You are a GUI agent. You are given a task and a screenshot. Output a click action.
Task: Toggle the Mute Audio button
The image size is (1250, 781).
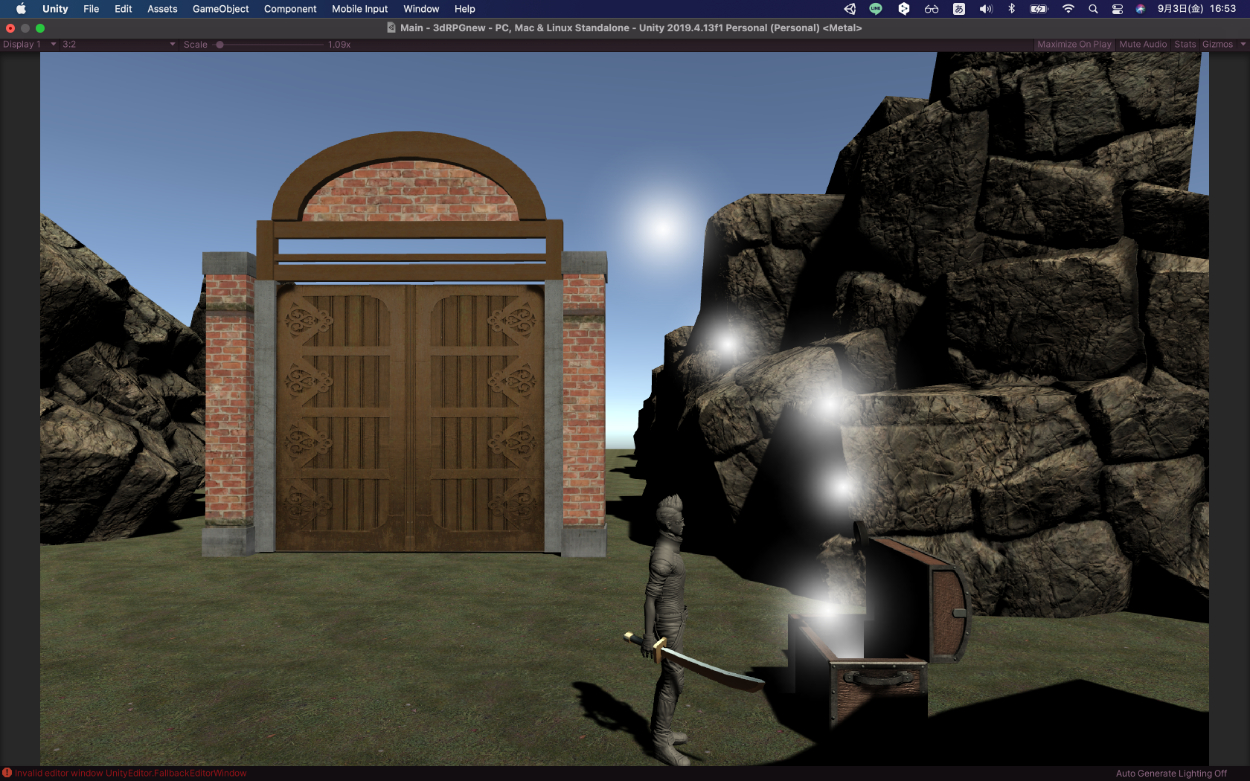tap(1143, 45)
